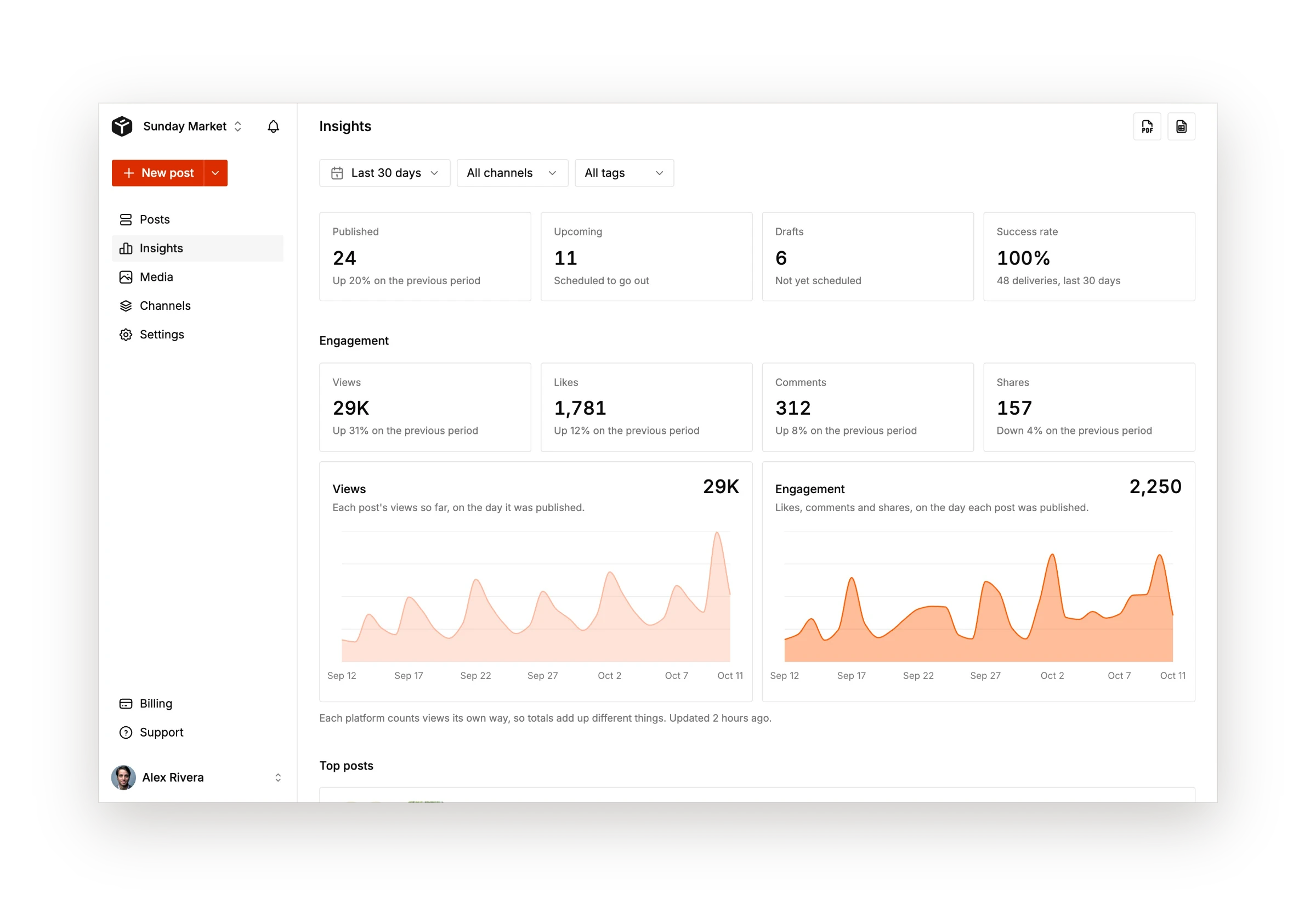Go to Media in the sidebar
The image size is (1316, 905).
click(197, 277)
